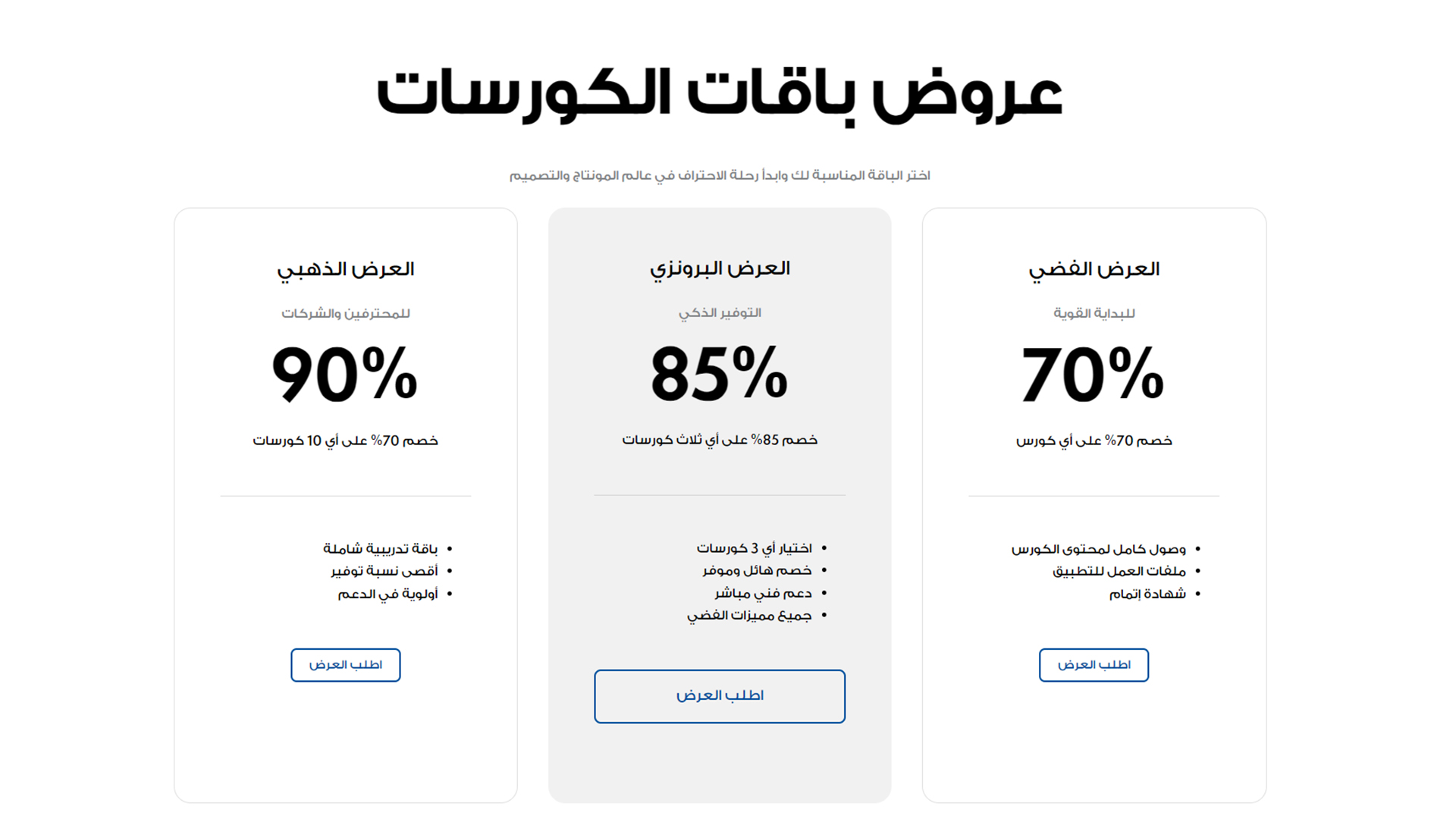Select the العرض البرونزي heading
Viewport: 1456px width, 819px height.
[719, 268]
